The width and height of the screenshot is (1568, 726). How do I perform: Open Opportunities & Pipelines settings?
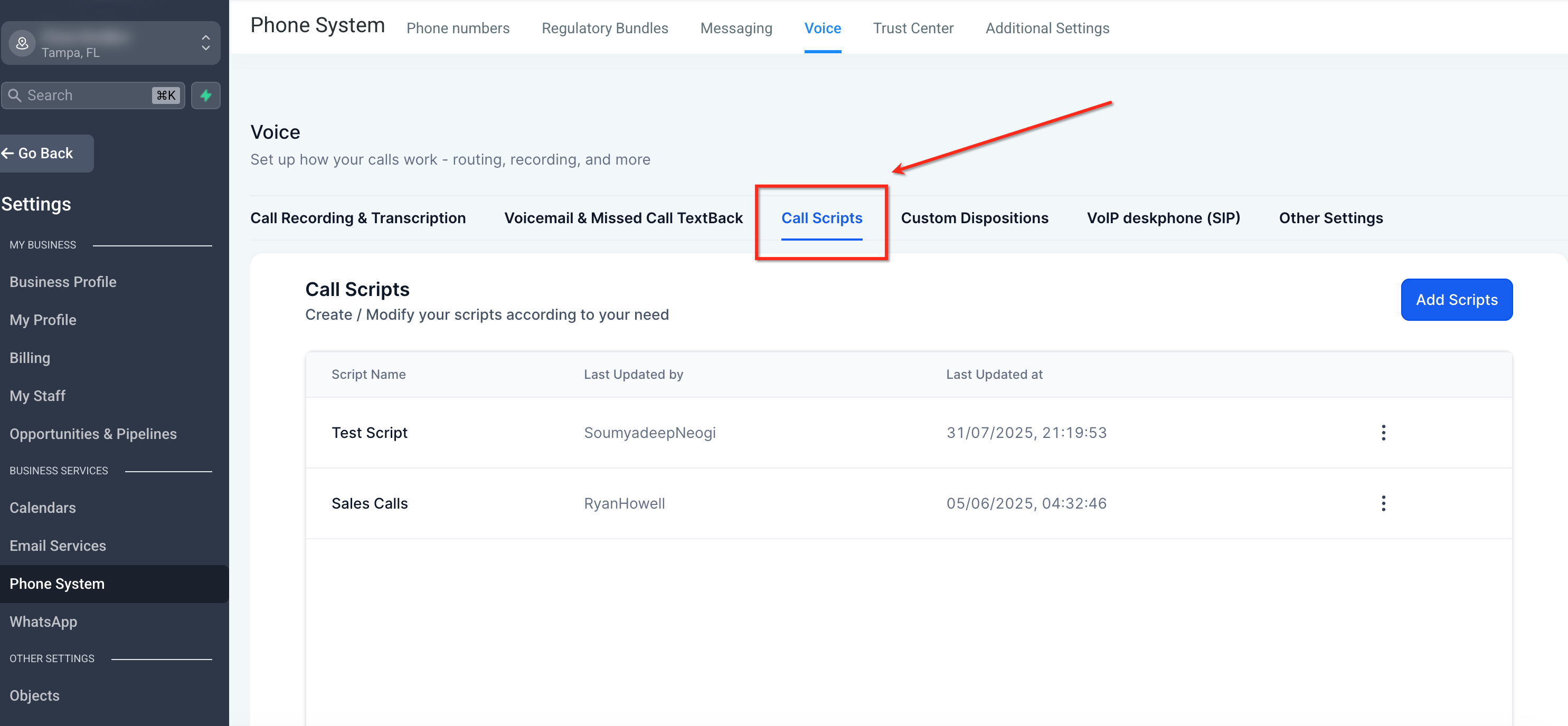pos(93,434)
